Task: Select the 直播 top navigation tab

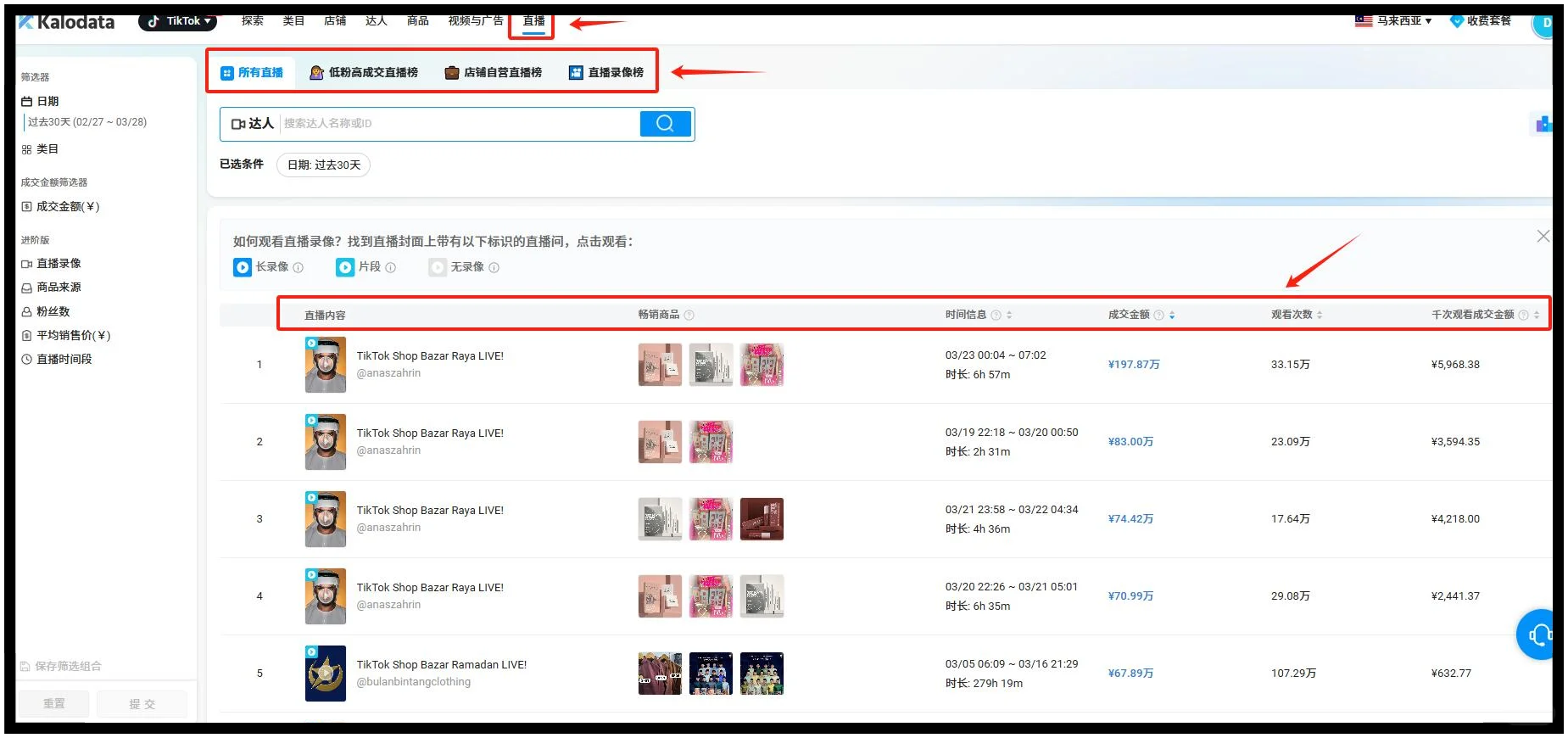Action: 533,21
